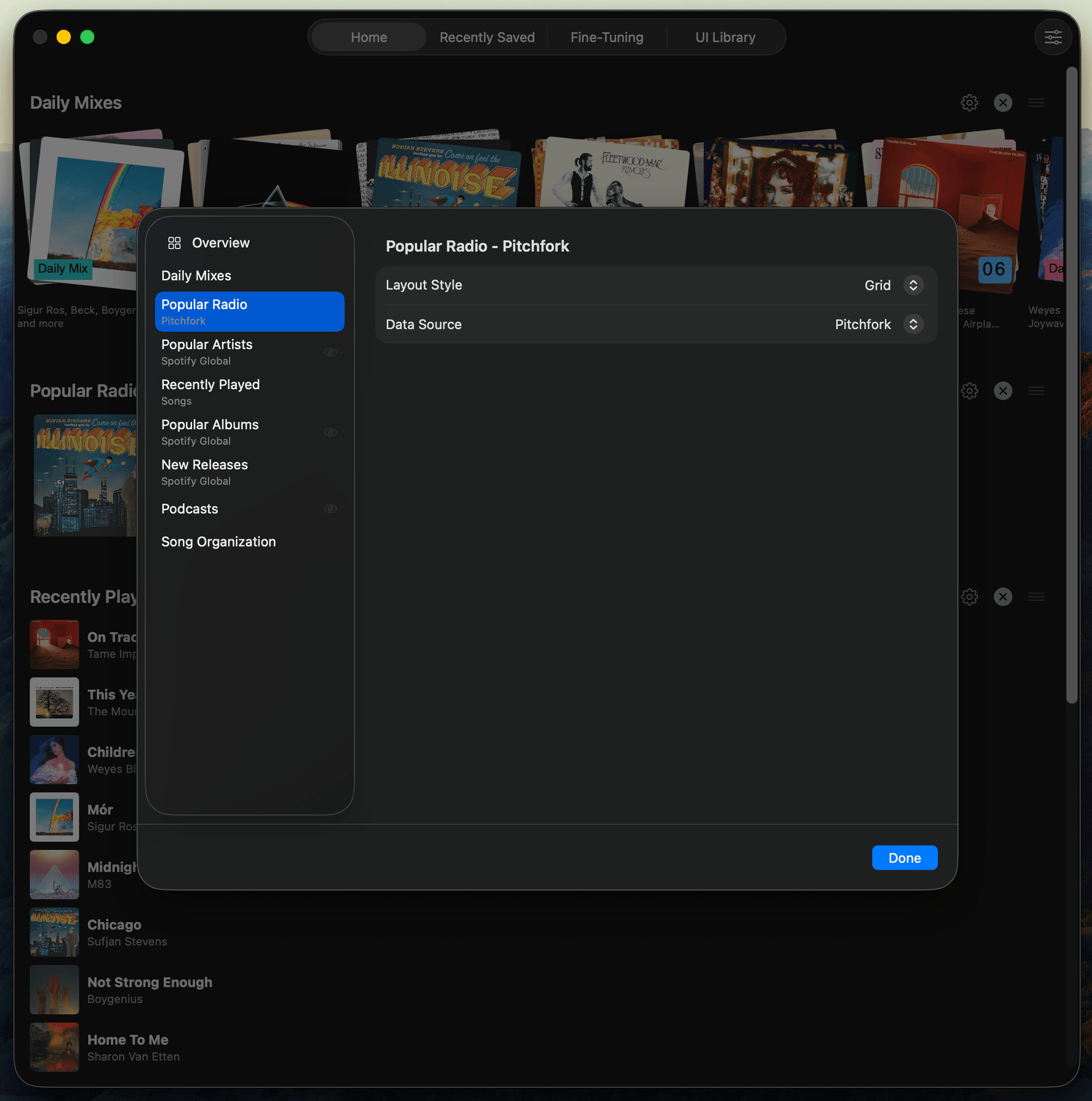Open Recently Played section settings gear
Image resolution: width=1092 pixels, height=1101 pixels.
[x=969, y=597]
